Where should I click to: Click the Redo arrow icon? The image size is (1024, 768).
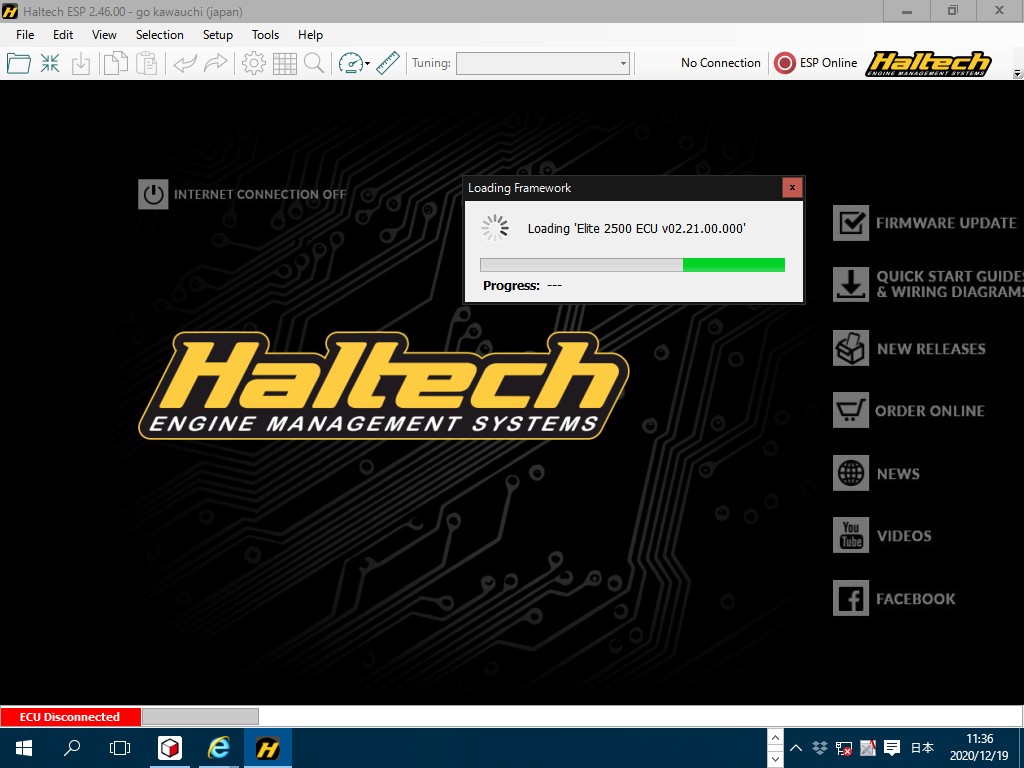tap(216, 63)
